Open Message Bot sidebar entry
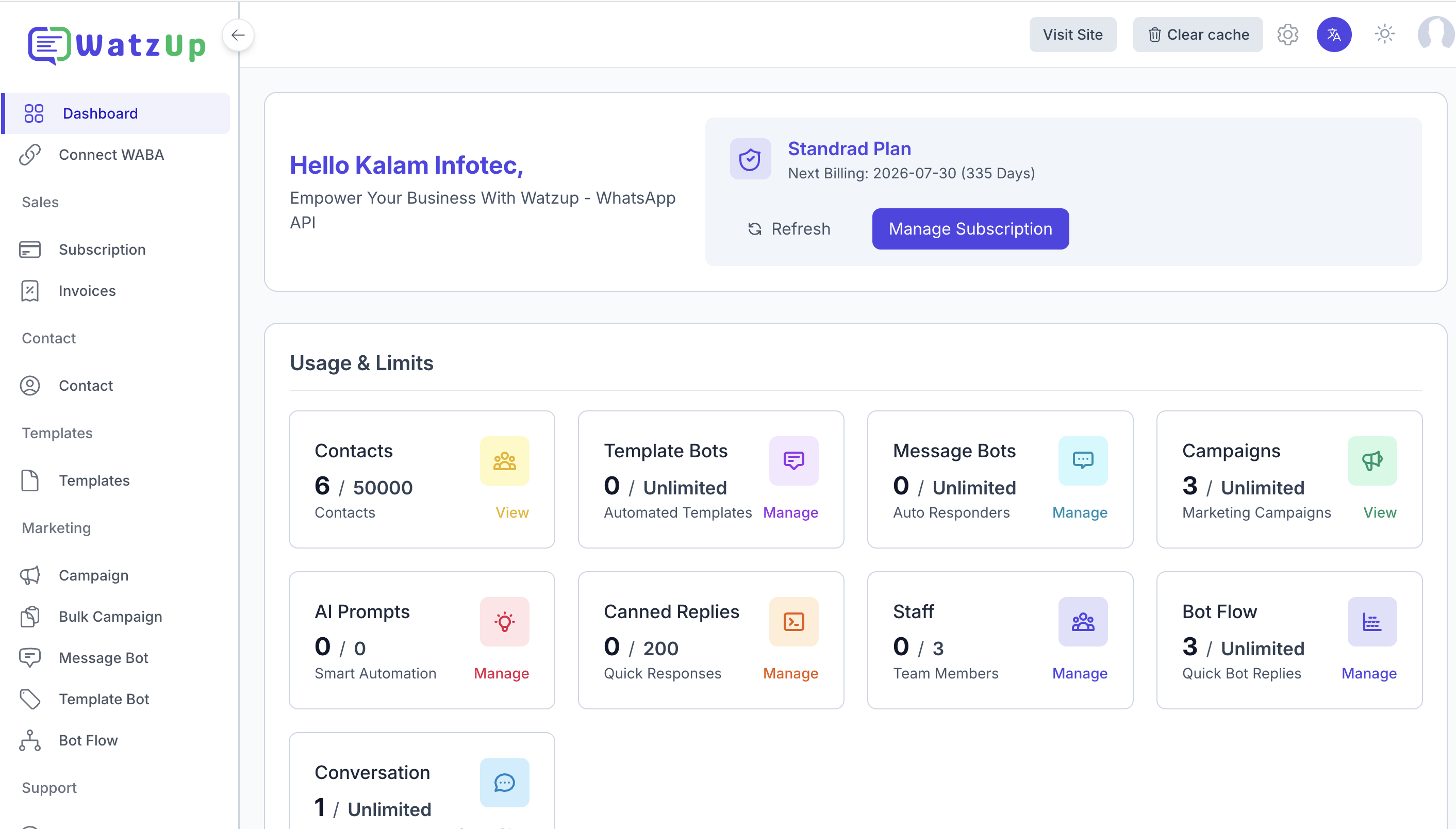Screen dimensions: 1456x829 pyautogui.click(x=116, y=658)
